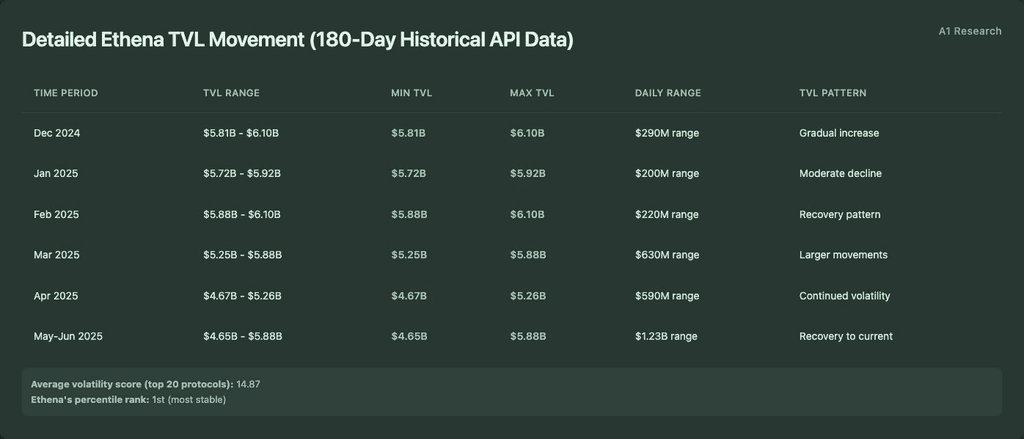Click the Detailed Ethena TVL Movement title
The width and height of the screenshot is (1024, 439).
tap(298, 39)
